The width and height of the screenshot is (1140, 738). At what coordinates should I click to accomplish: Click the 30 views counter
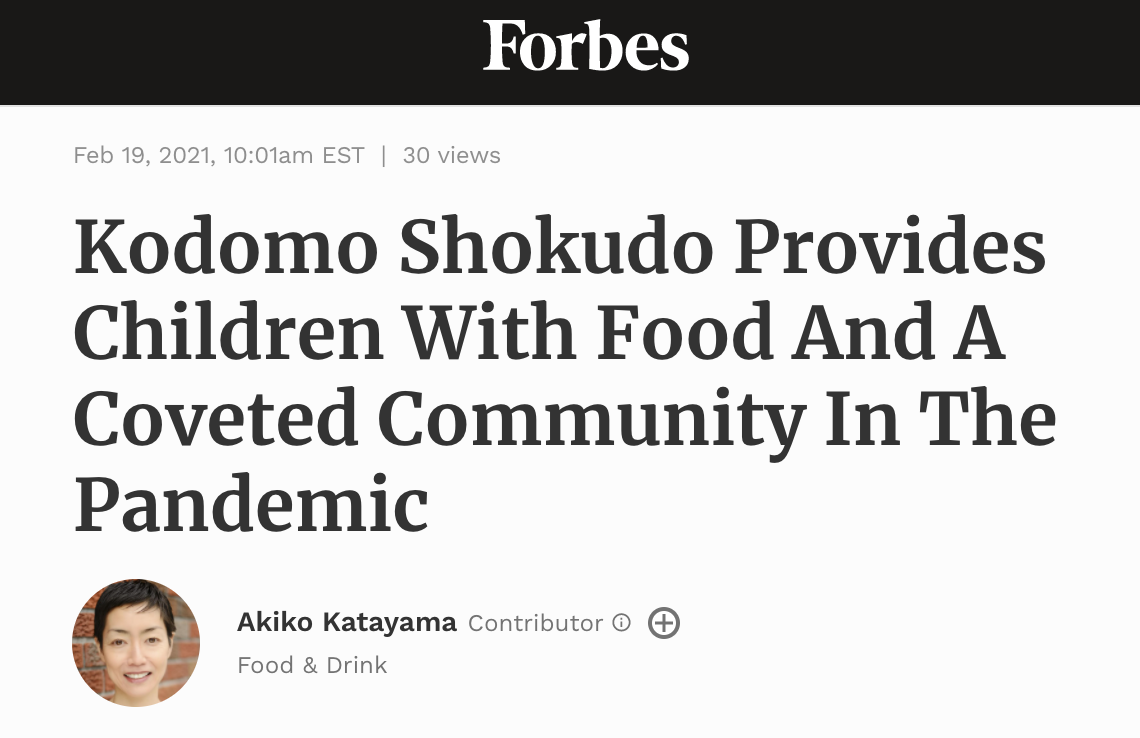tap(451, 156)
